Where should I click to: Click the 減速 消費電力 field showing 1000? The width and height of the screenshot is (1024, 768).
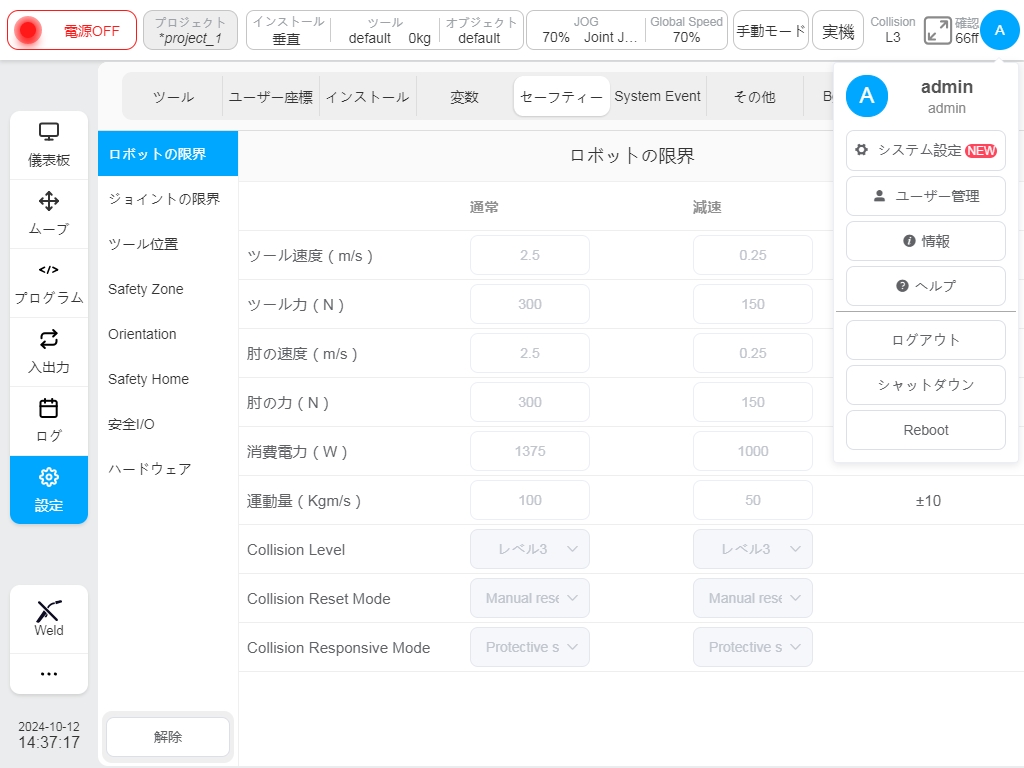[x=753, y=451]
